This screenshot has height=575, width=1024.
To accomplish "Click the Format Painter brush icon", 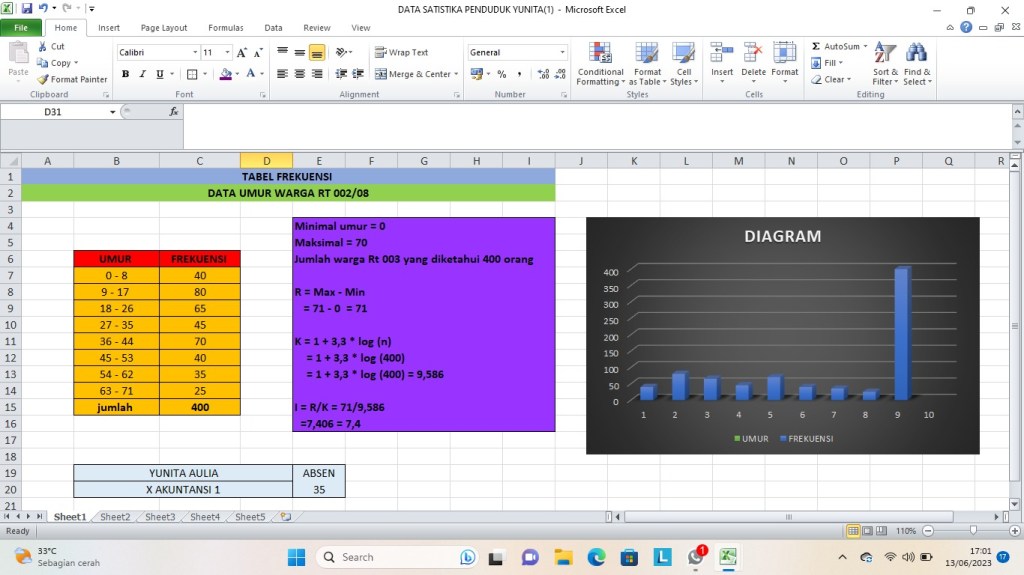I will tap(43, 80).
